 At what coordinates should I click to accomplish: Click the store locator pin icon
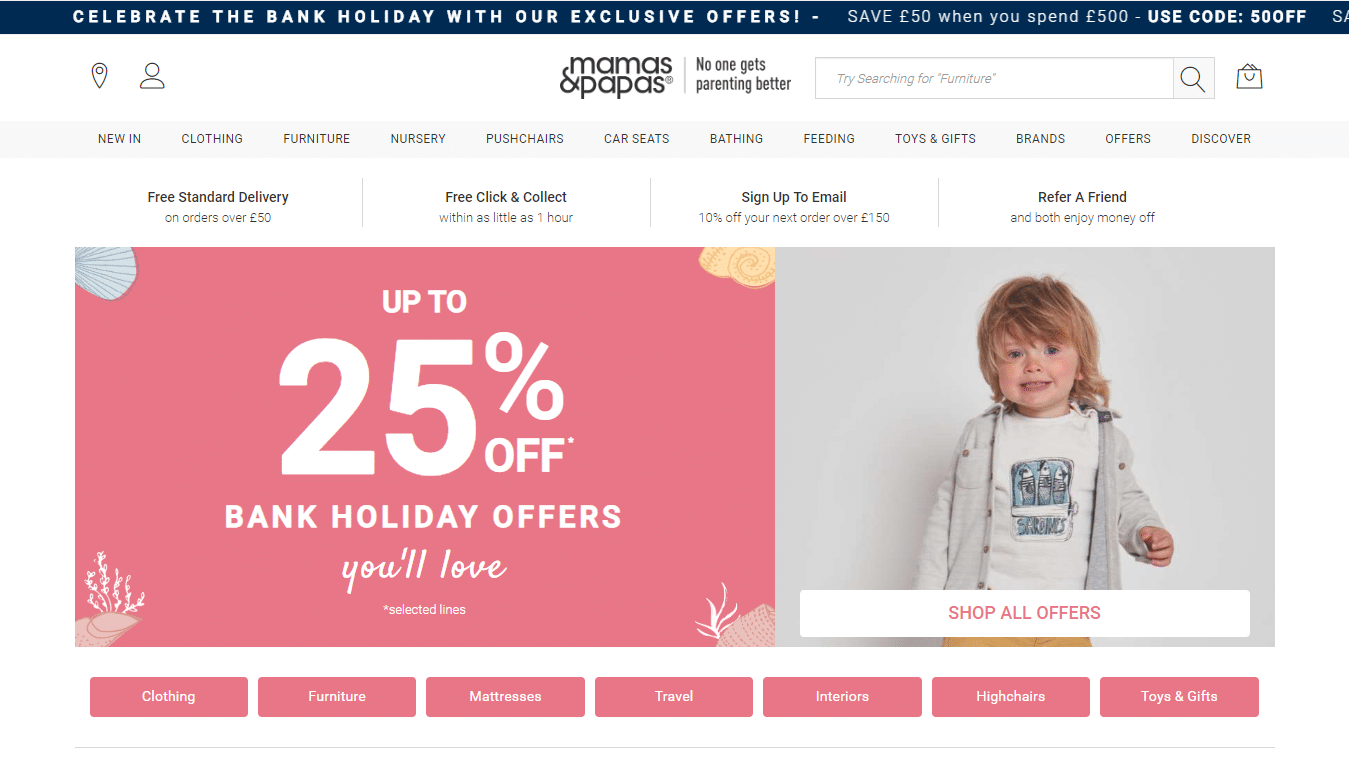[99, 76]
